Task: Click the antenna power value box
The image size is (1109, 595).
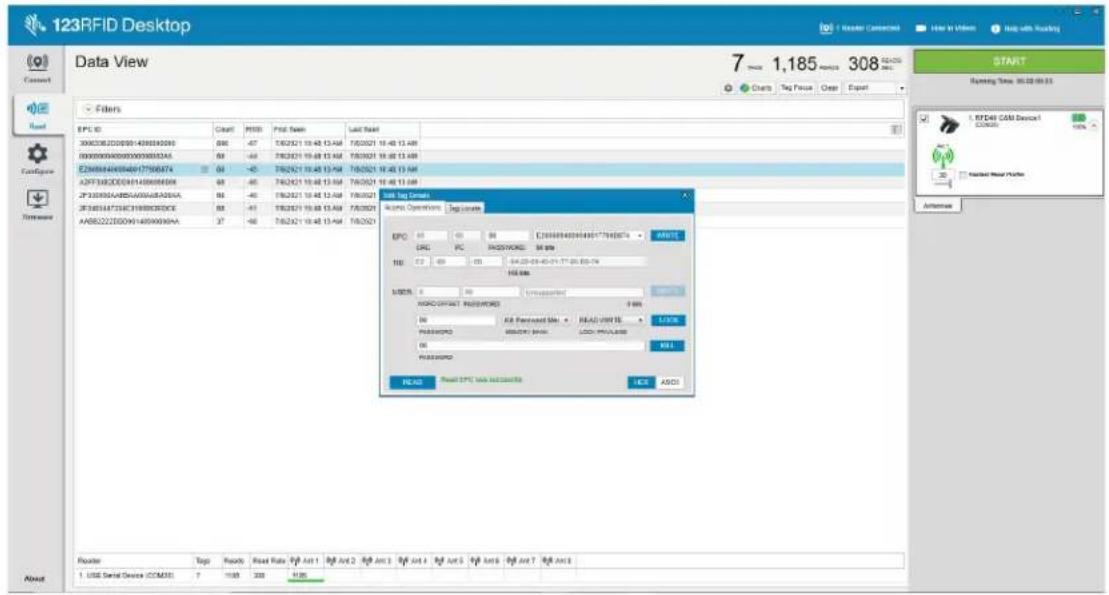Action: pyautogui.click(x=941, y=175)
